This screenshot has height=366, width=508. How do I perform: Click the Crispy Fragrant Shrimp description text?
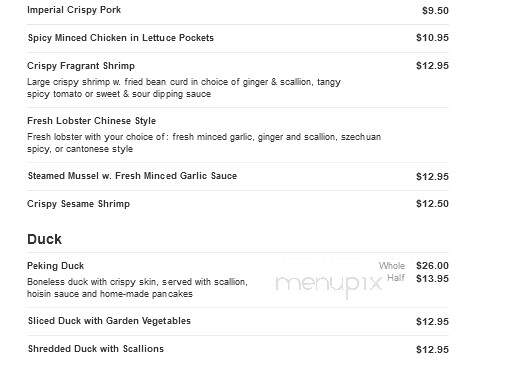(x=184, y=88)
